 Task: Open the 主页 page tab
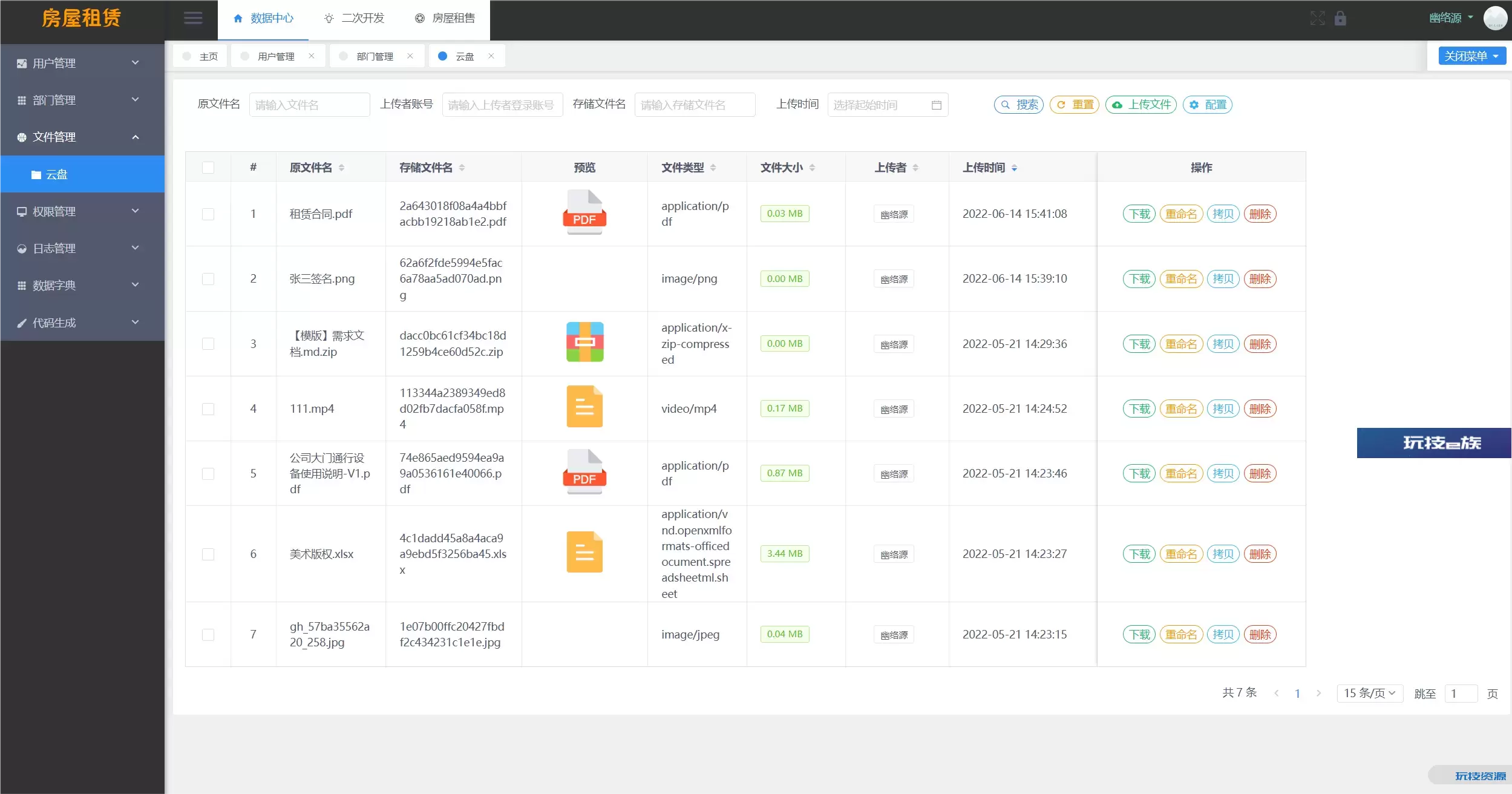200,56
